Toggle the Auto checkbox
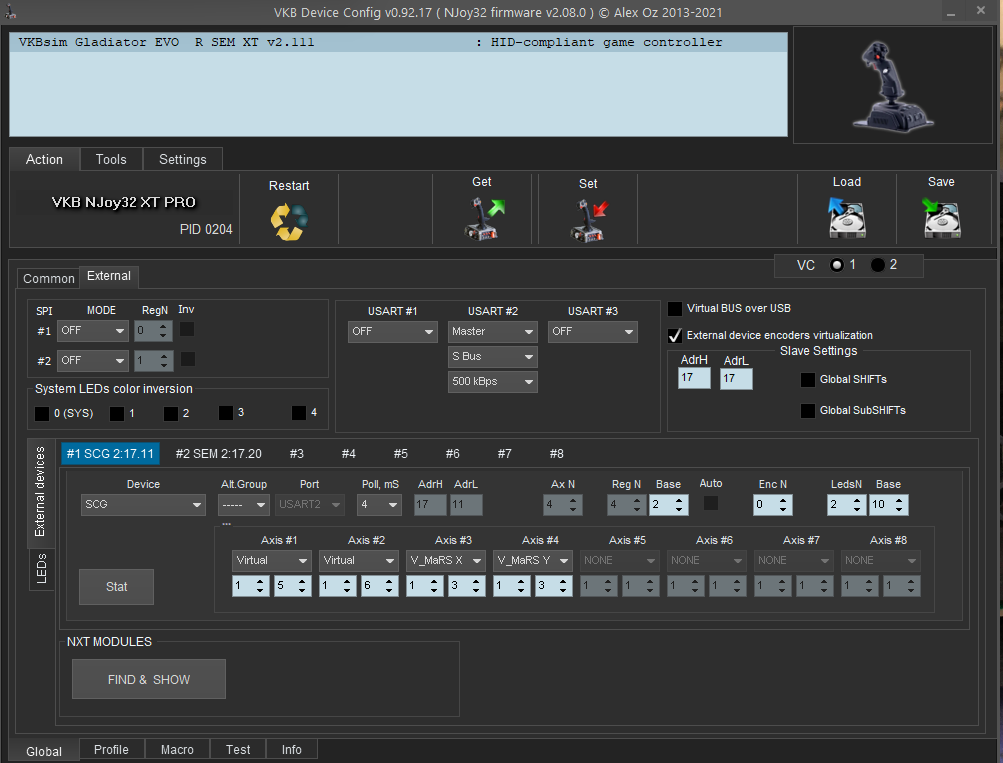 710,503
